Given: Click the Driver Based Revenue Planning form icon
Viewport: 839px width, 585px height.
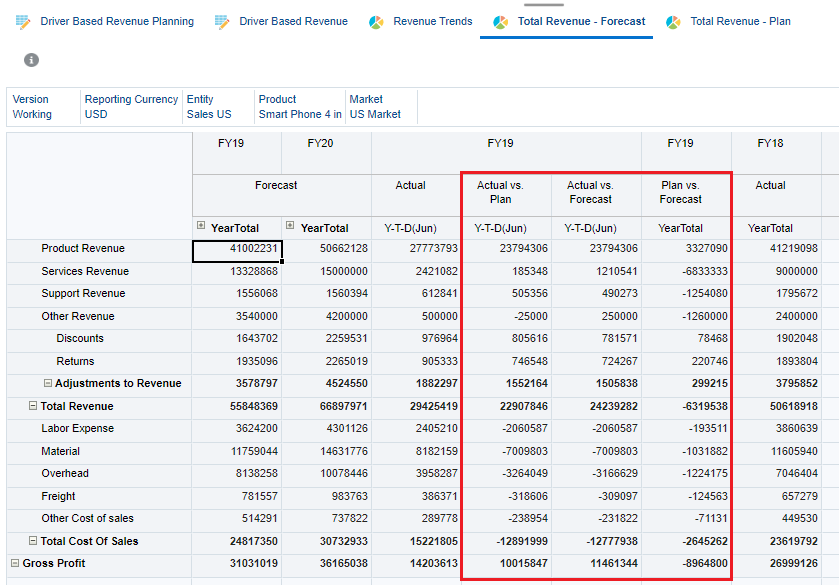Looking at the screenshot, I should [22, 19].
